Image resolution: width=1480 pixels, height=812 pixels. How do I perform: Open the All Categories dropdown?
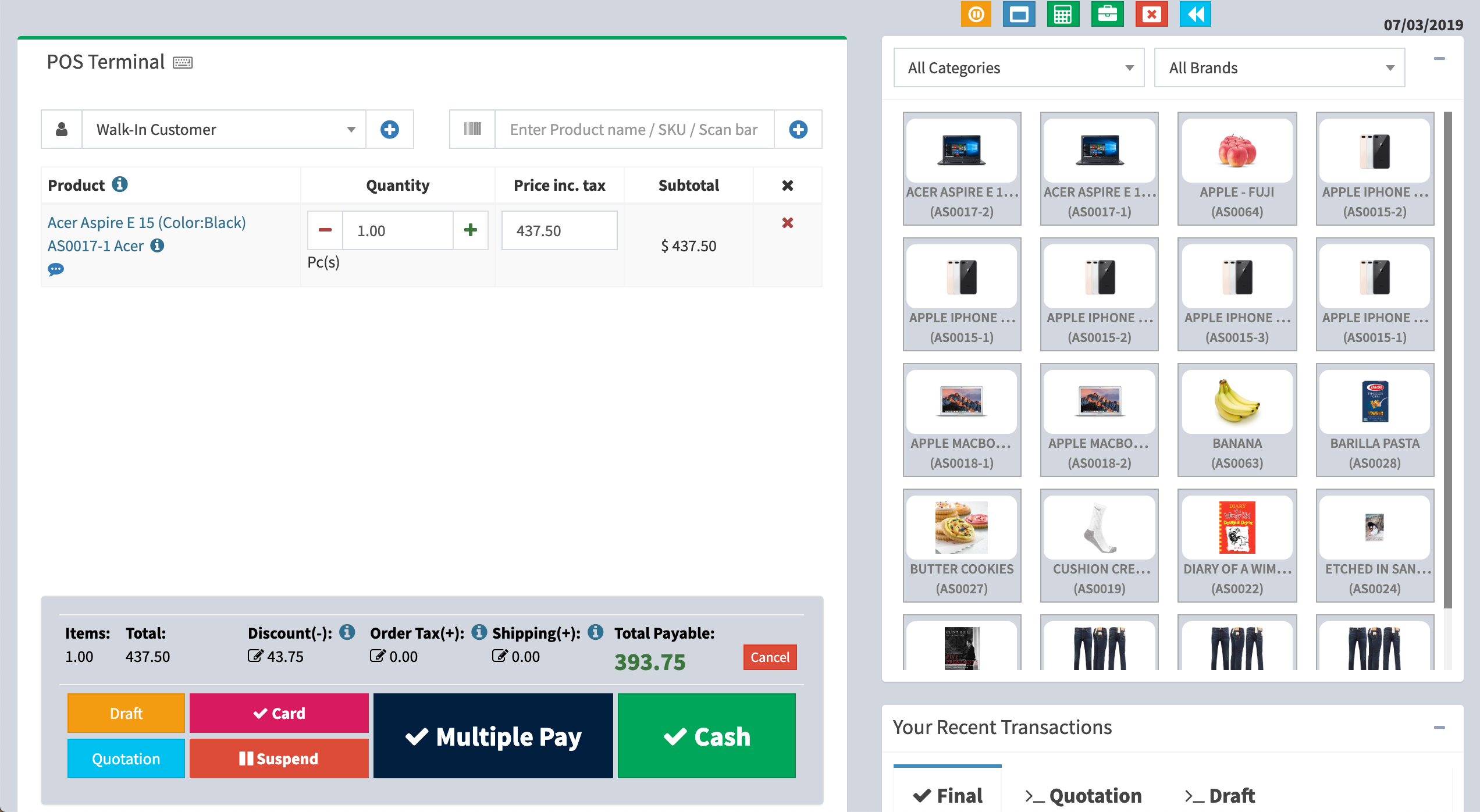click(x=1019, y=67)
